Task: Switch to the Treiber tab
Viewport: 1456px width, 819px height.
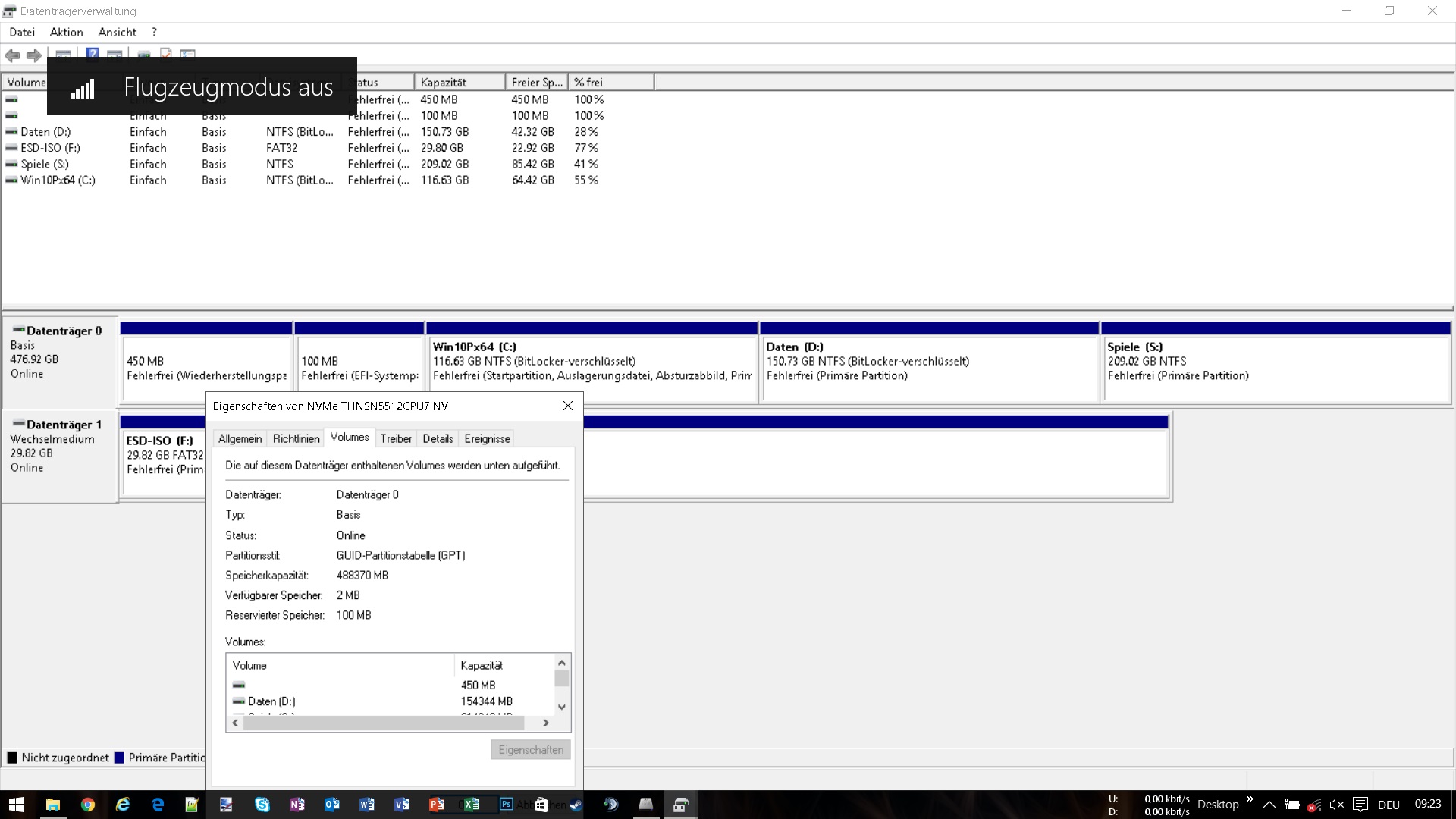Action: pyautogui.click(x=396, y=438)
